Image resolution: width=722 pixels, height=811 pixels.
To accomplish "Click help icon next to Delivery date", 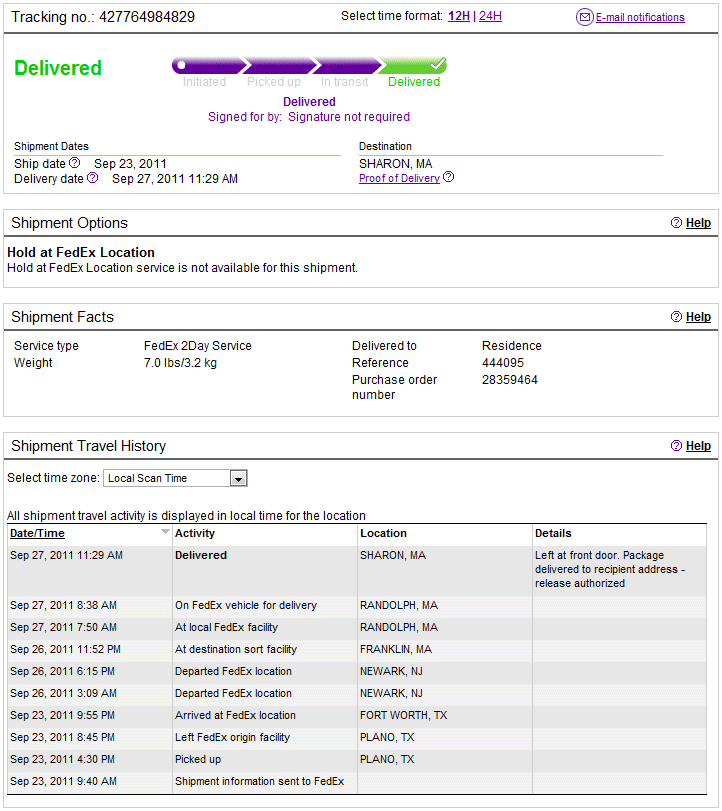I will (x=92, y=178).
